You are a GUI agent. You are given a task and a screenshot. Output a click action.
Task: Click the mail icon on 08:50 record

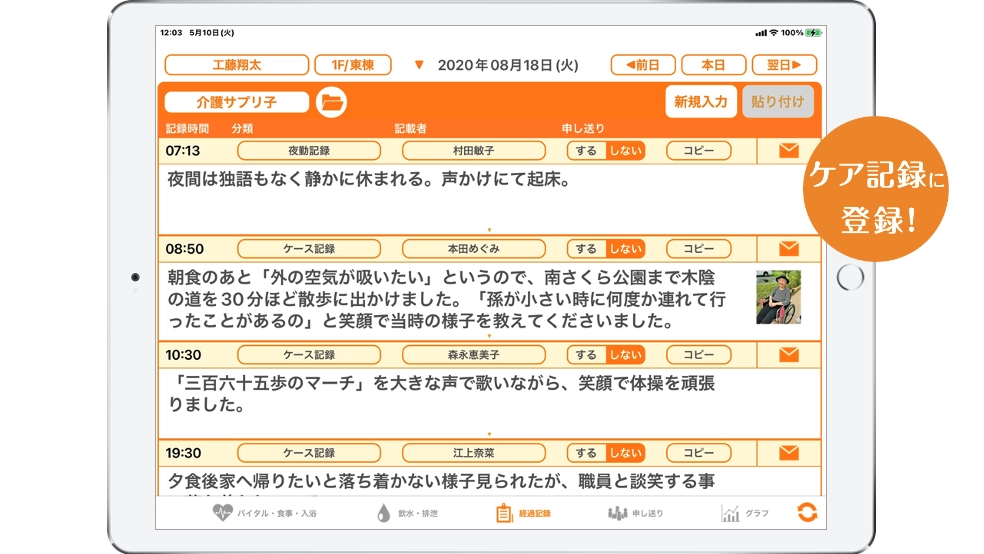(788, 249)
